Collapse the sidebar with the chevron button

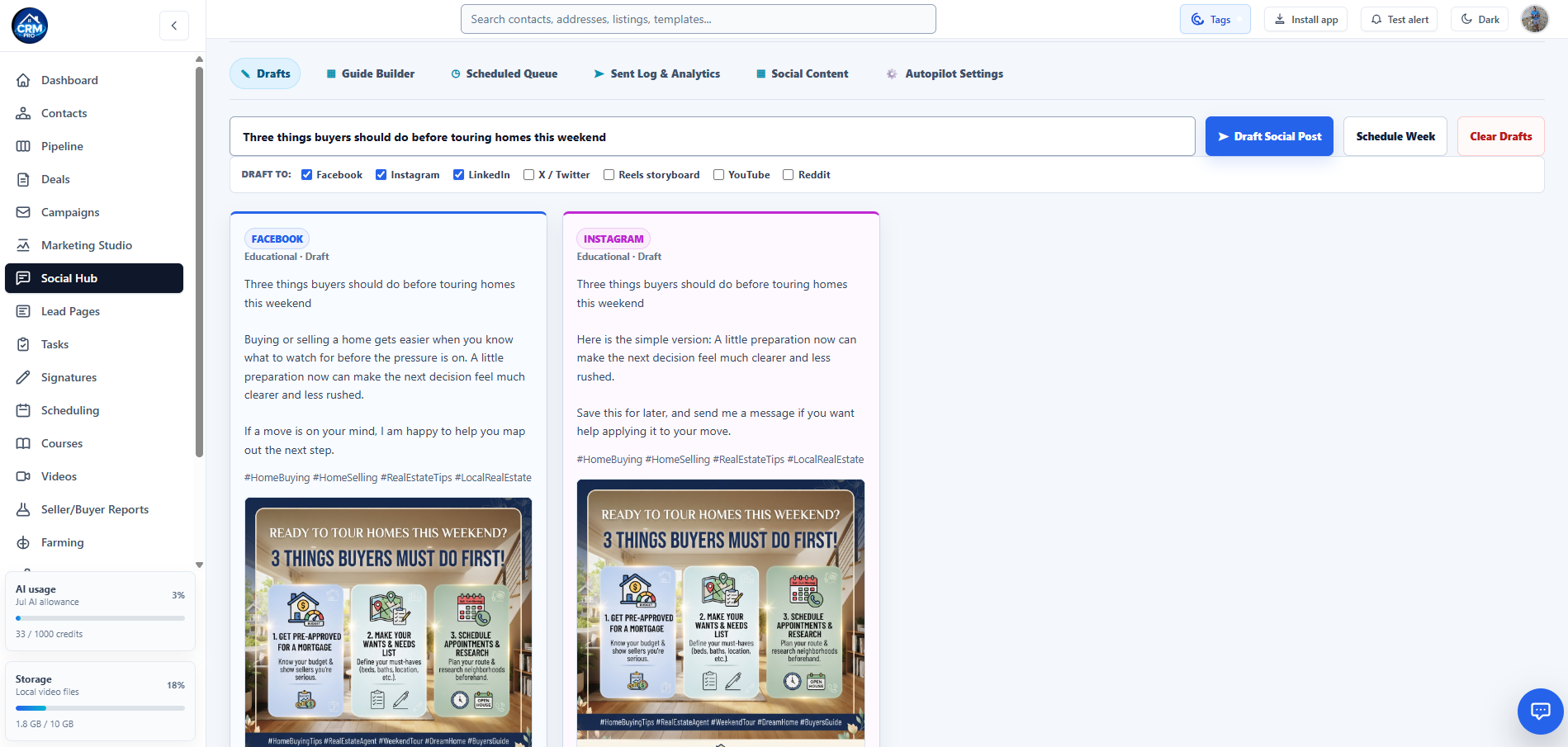(x=174, y=26)
